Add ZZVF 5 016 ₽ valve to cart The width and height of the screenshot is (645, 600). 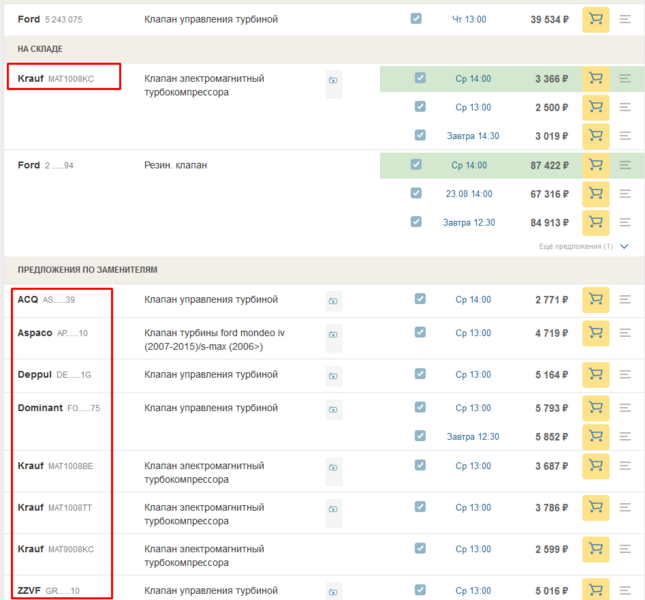pos(596,590)
